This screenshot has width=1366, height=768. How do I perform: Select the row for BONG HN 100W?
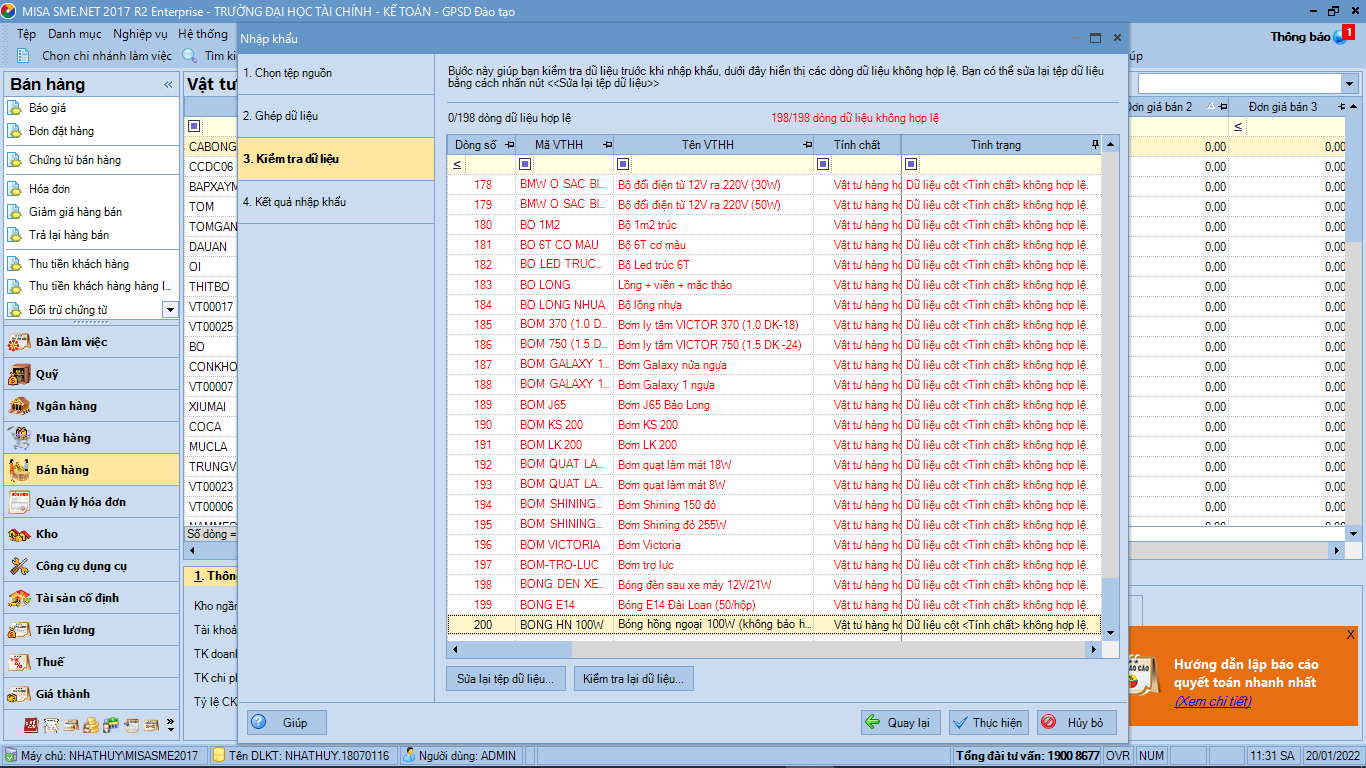coord(774,625)
